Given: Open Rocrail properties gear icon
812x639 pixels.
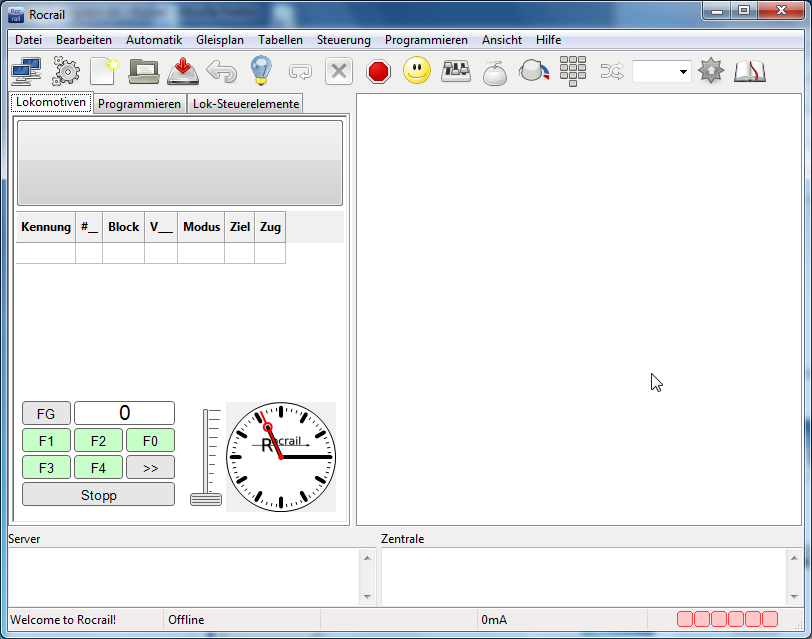Looking at the screenshot, I should click(x=66, y=72).
